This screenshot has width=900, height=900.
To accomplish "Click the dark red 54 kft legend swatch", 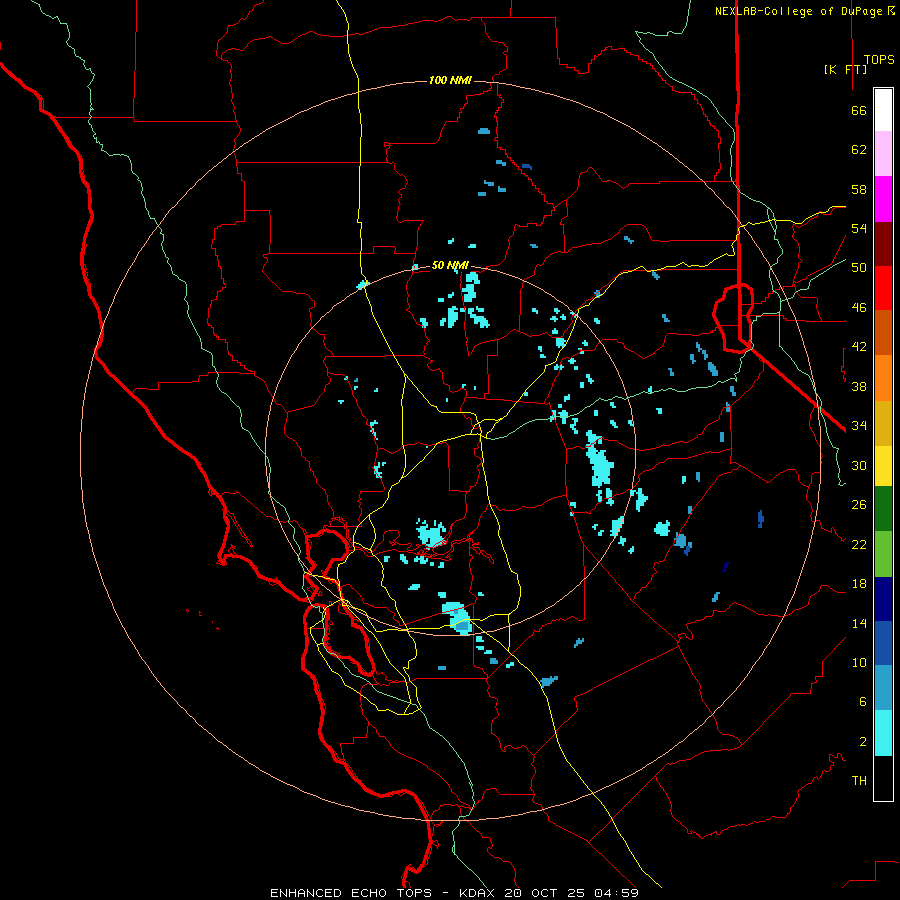I will (x=883, y=244).
